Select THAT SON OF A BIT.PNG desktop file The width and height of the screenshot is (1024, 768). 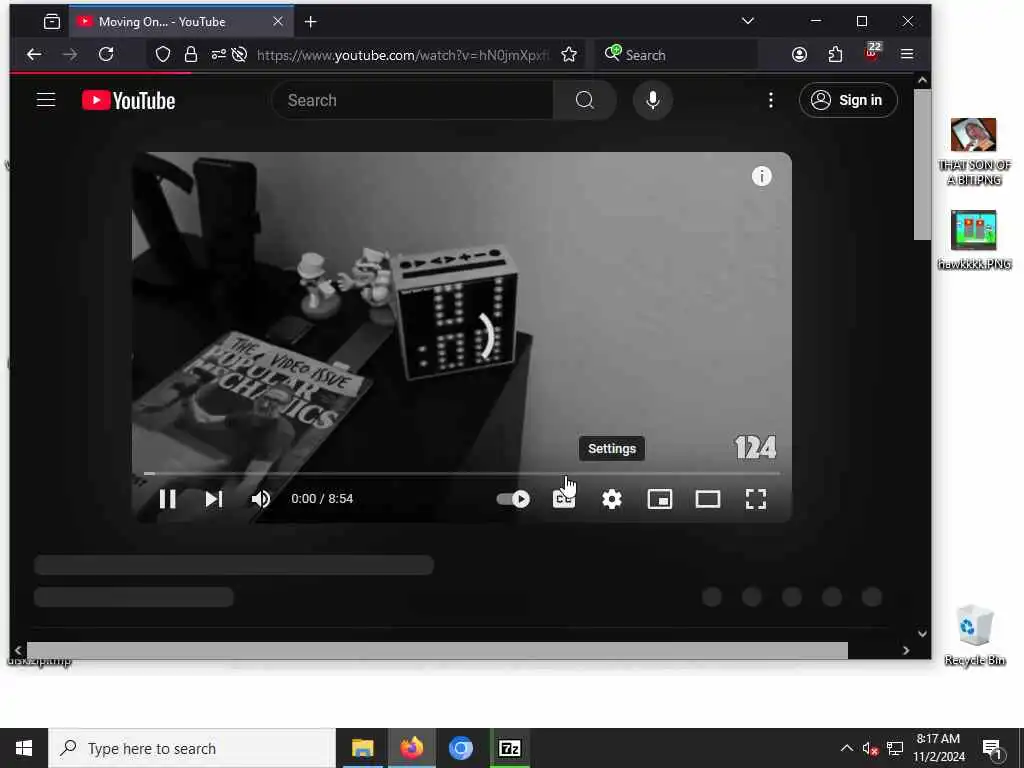(x=974, y=152)
